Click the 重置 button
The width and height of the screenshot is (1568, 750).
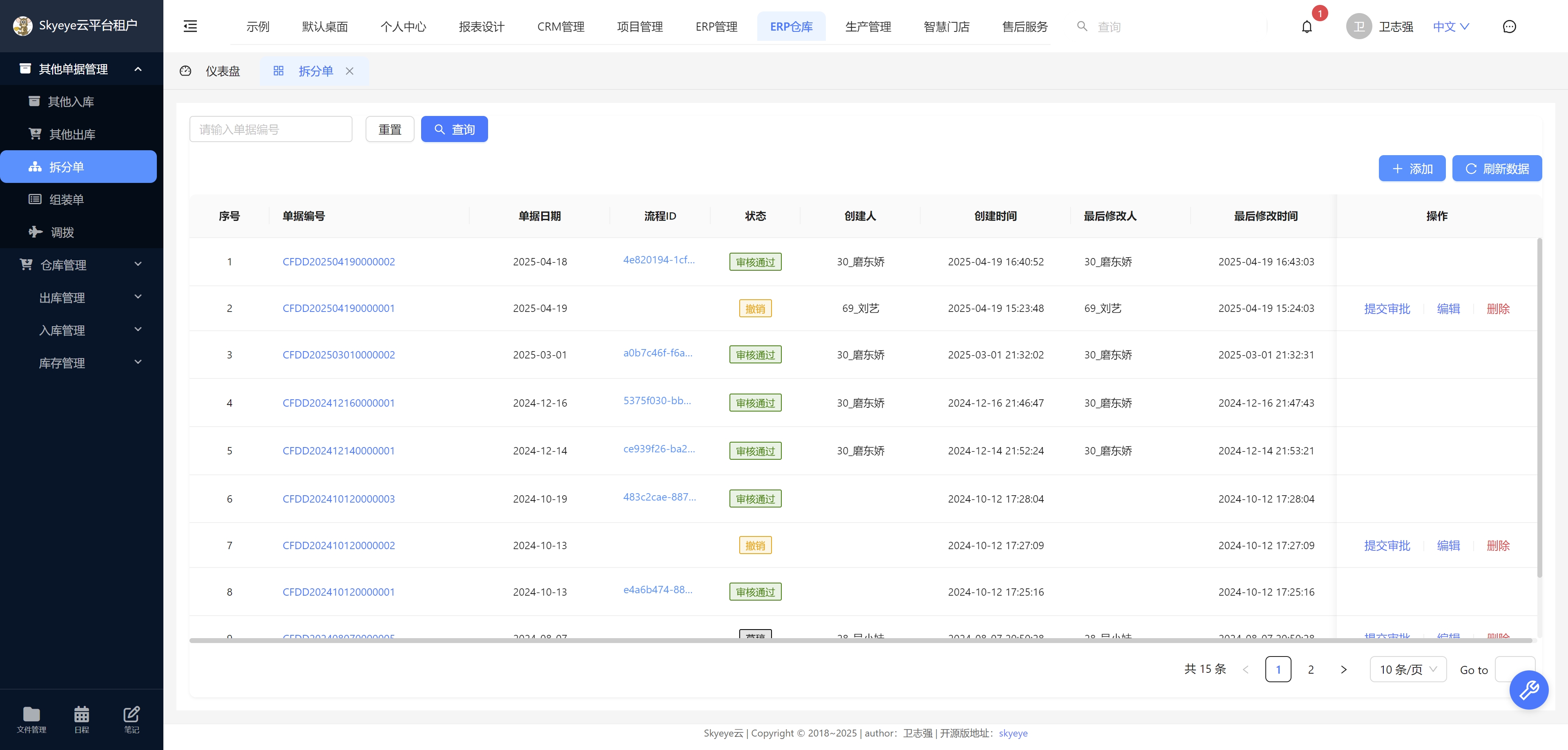(x=390, y=129)
